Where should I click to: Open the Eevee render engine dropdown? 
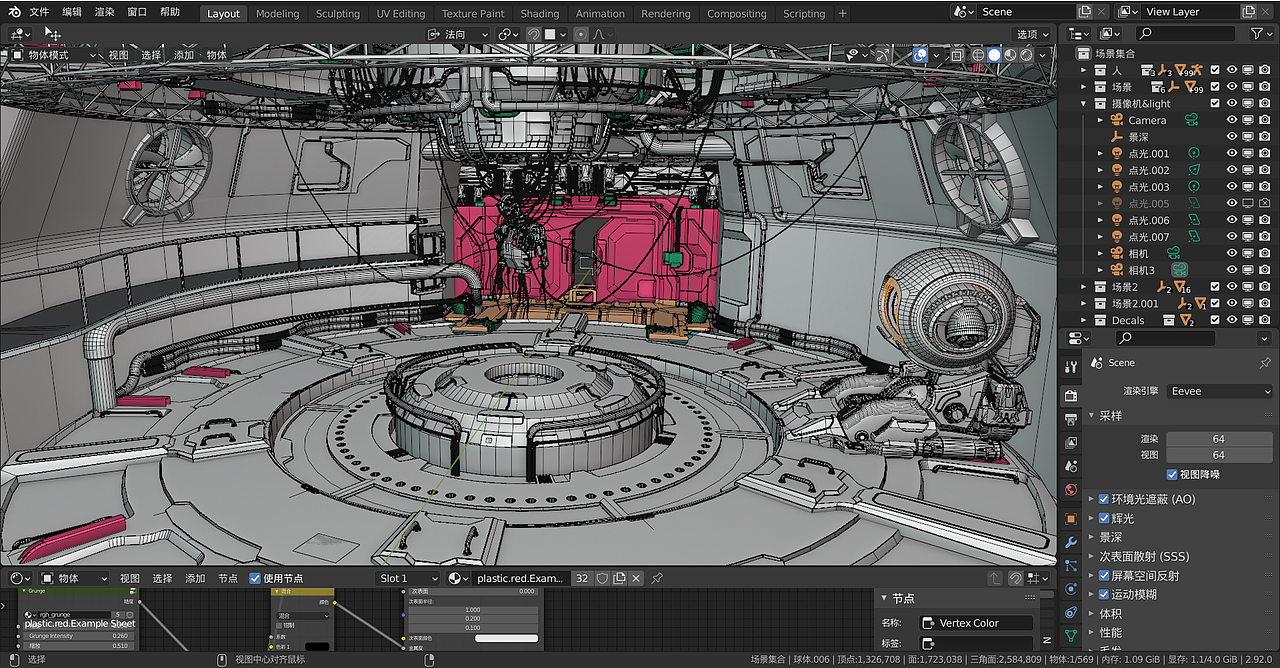point(1218,390)
